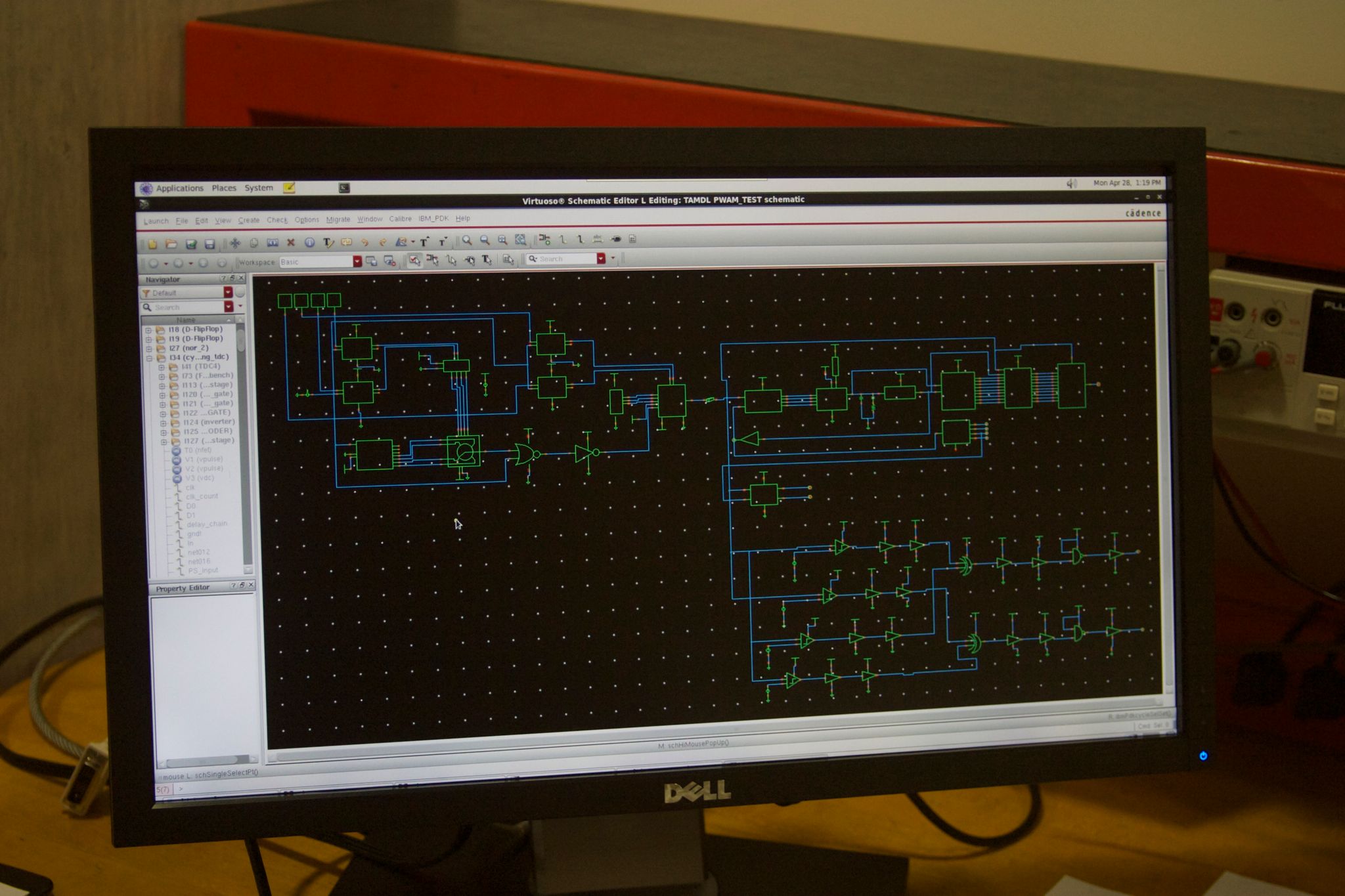Click the Copy tool icon
The width and height of the screenshot is (1345, 896).
pos(254,243)
